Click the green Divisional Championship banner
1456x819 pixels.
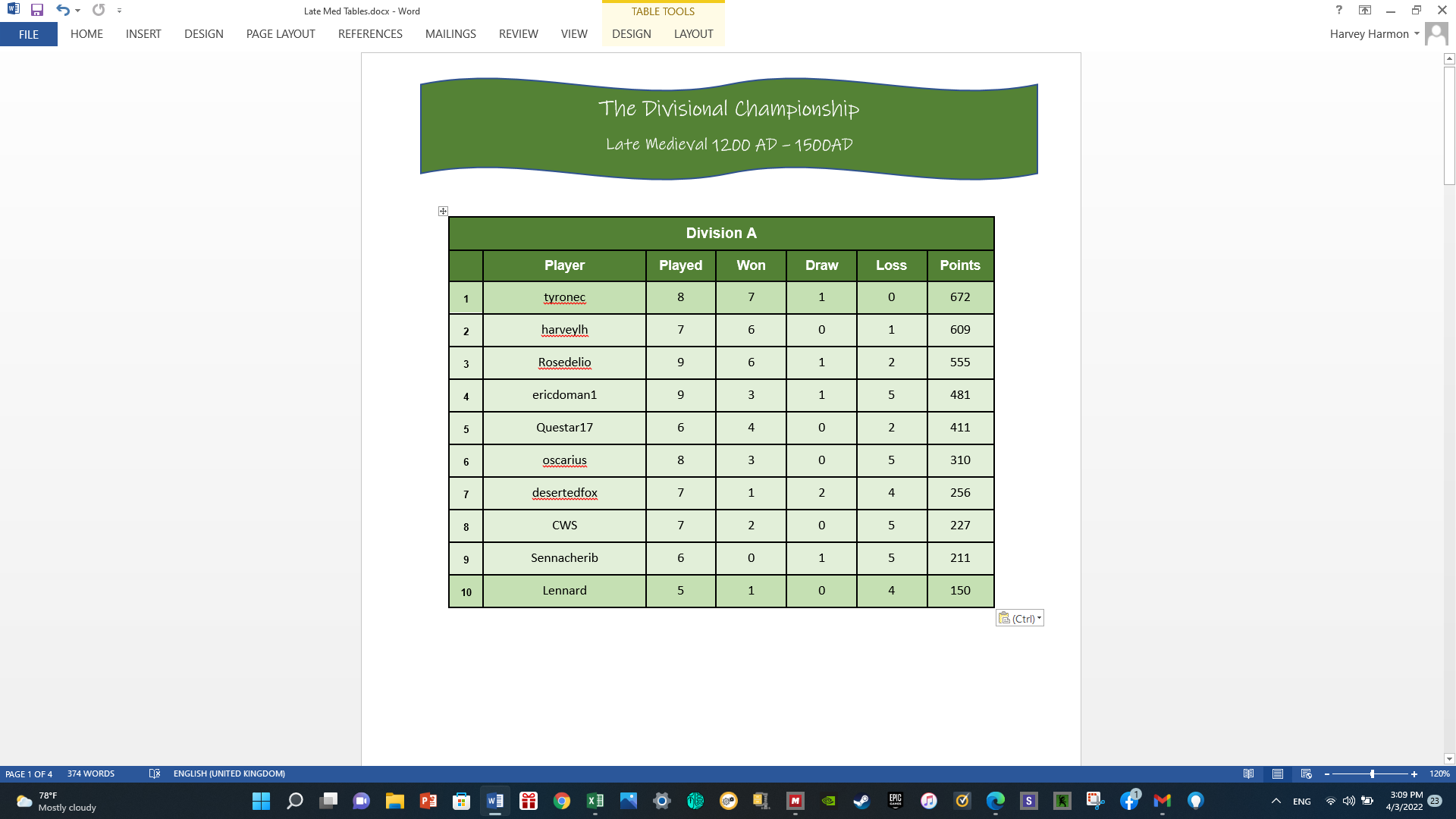coord(729,127)
